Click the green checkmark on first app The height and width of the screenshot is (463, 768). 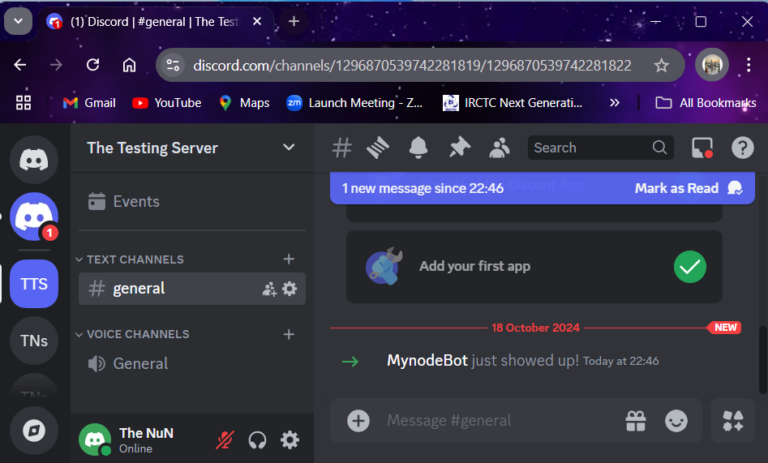pyautogui.click(x=690, y=267)
